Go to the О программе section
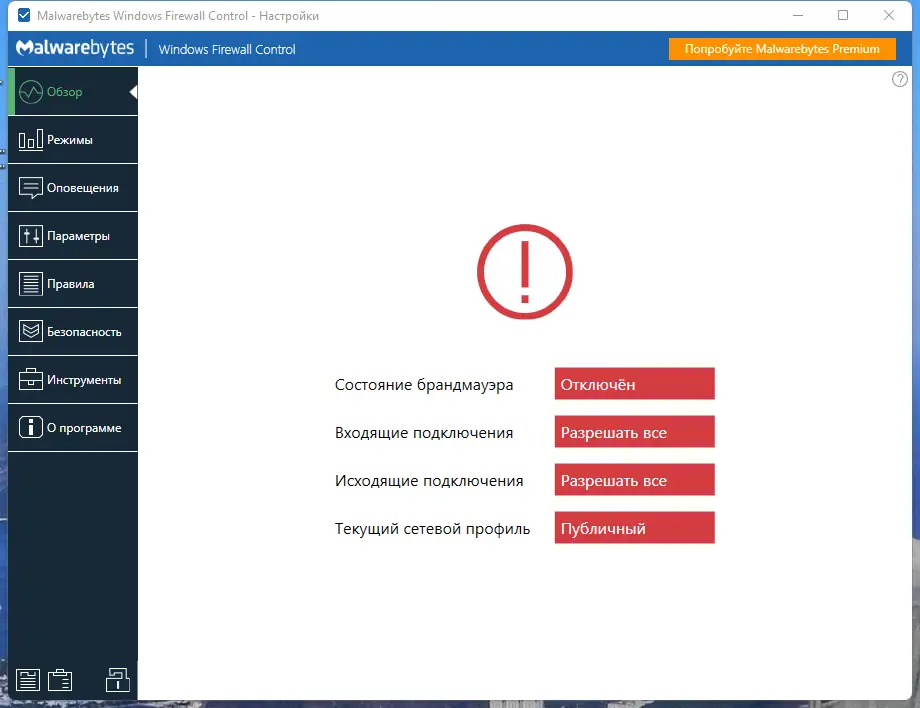Image resolution: width=920 pixels, height=708 pixels. tap(73, 428)
